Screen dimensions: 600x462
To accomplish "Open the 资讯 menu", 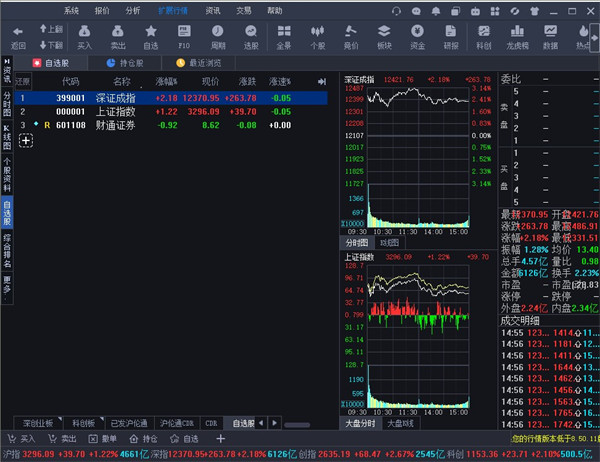I will (213, 11).
